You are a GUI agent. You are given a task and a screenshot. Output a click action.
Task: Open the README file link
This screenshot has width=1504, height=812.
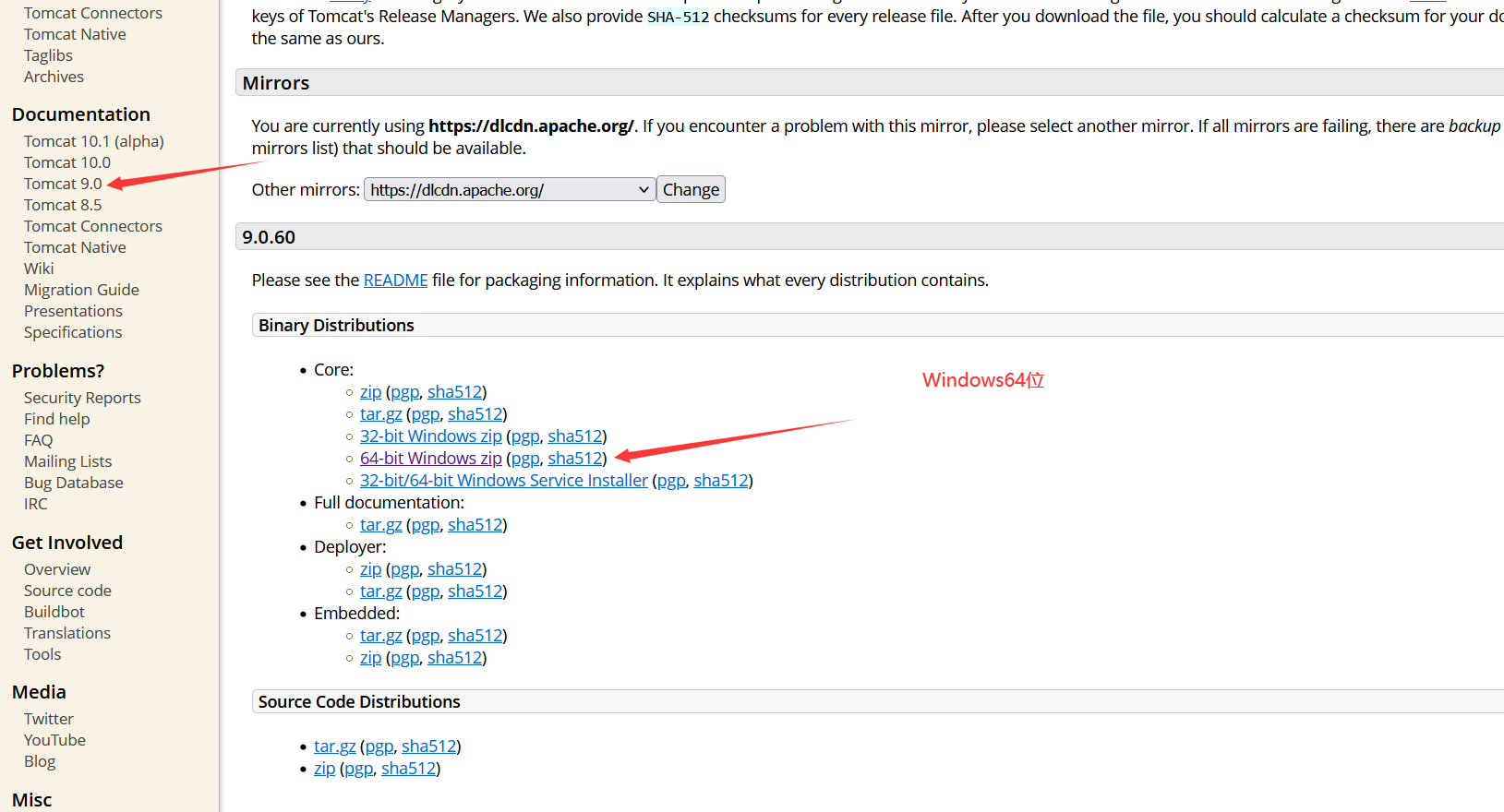click(395, 281)
